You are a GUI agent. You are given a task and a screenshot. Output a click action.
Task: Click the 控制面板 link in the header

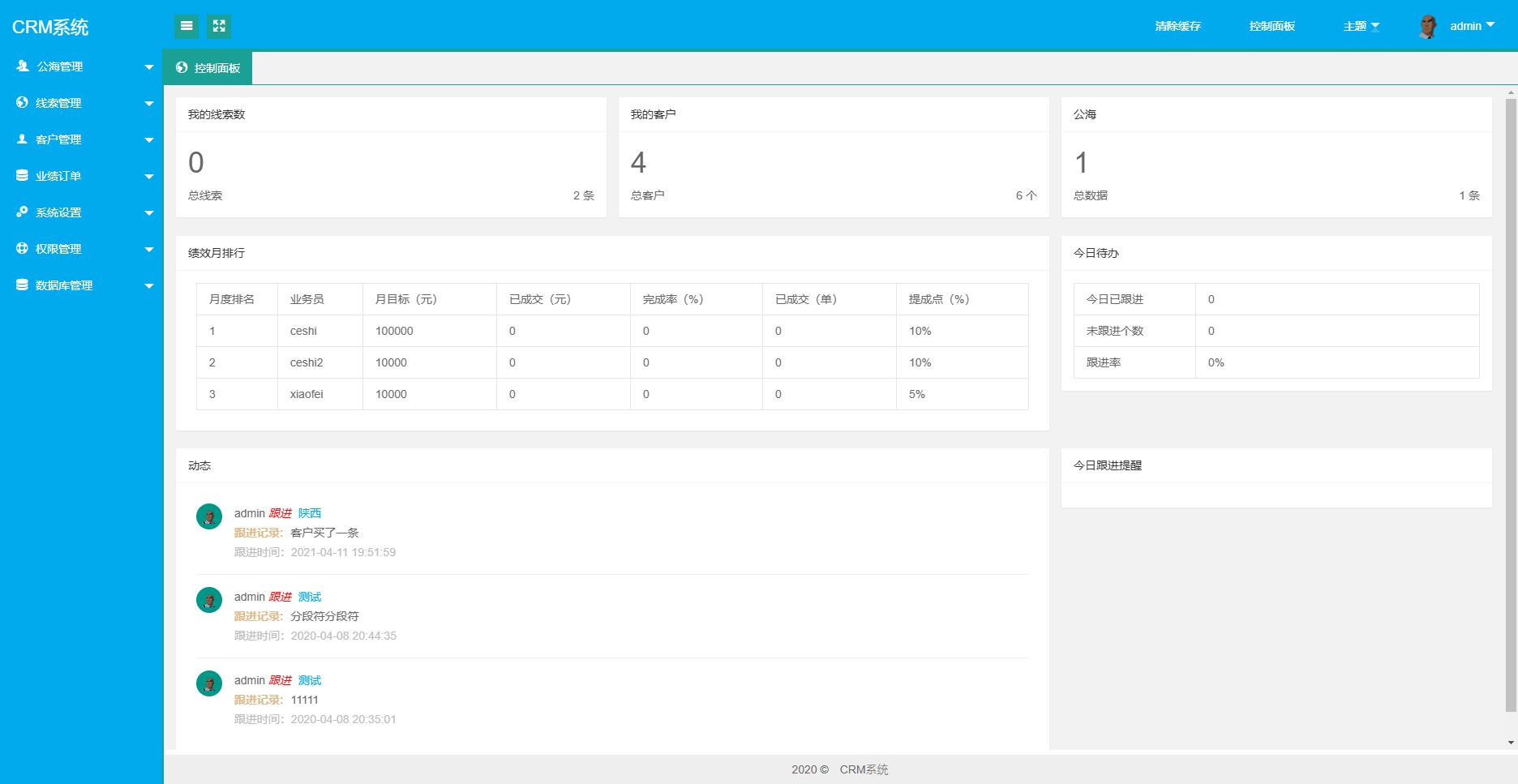click(x=1271, y=26)
